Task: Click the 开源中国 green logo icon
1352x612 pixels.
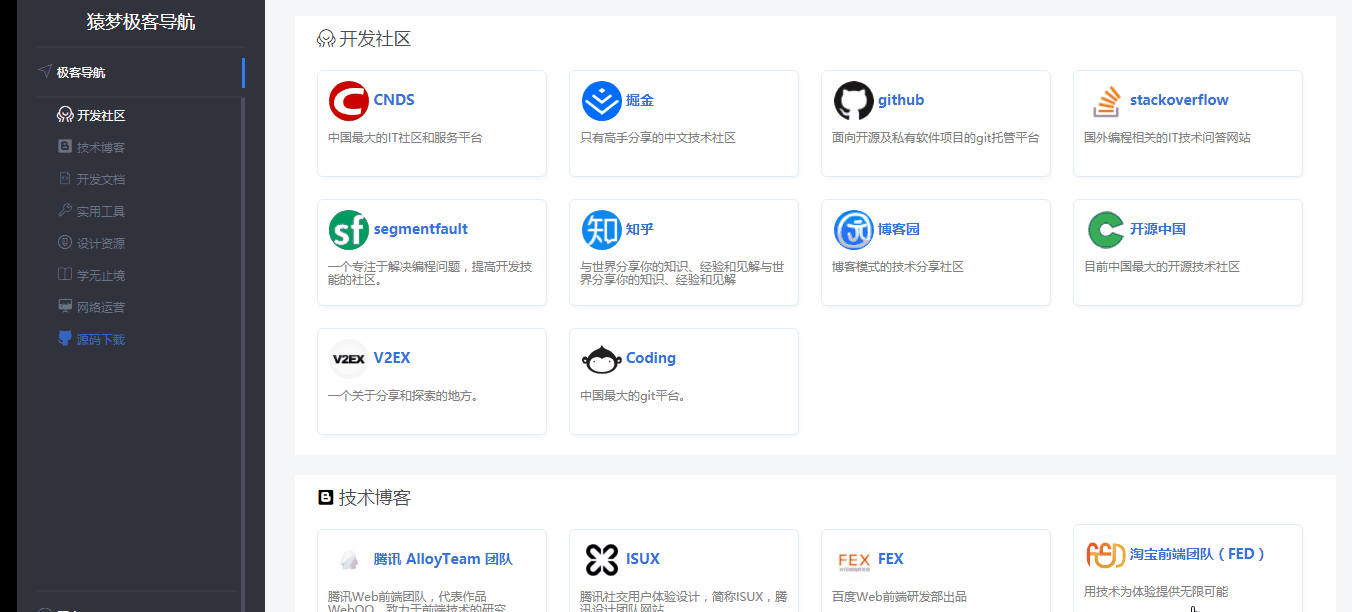Action: 1105,230
